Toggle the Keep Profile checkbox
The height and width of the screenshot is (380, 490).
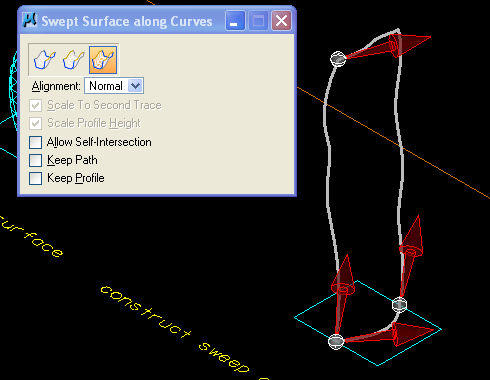coord(35,178)
